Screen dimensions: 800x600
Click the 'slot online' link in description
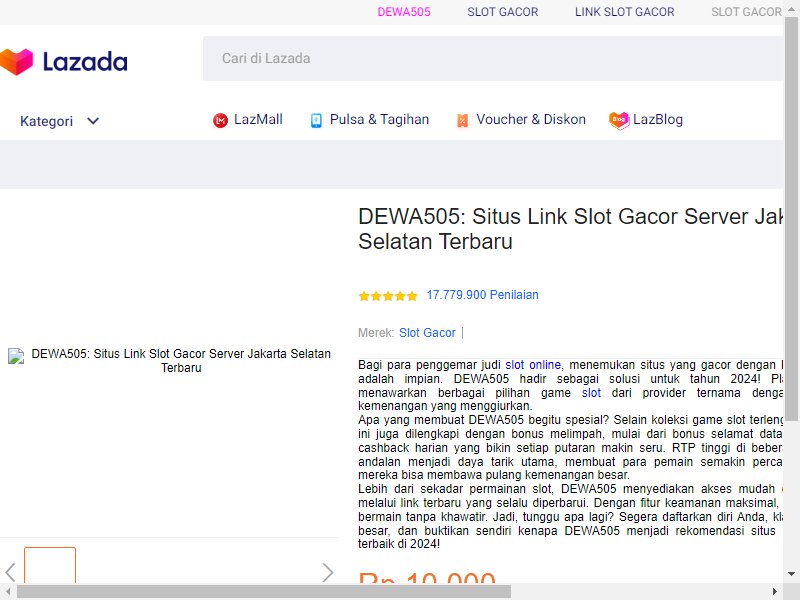533,365
